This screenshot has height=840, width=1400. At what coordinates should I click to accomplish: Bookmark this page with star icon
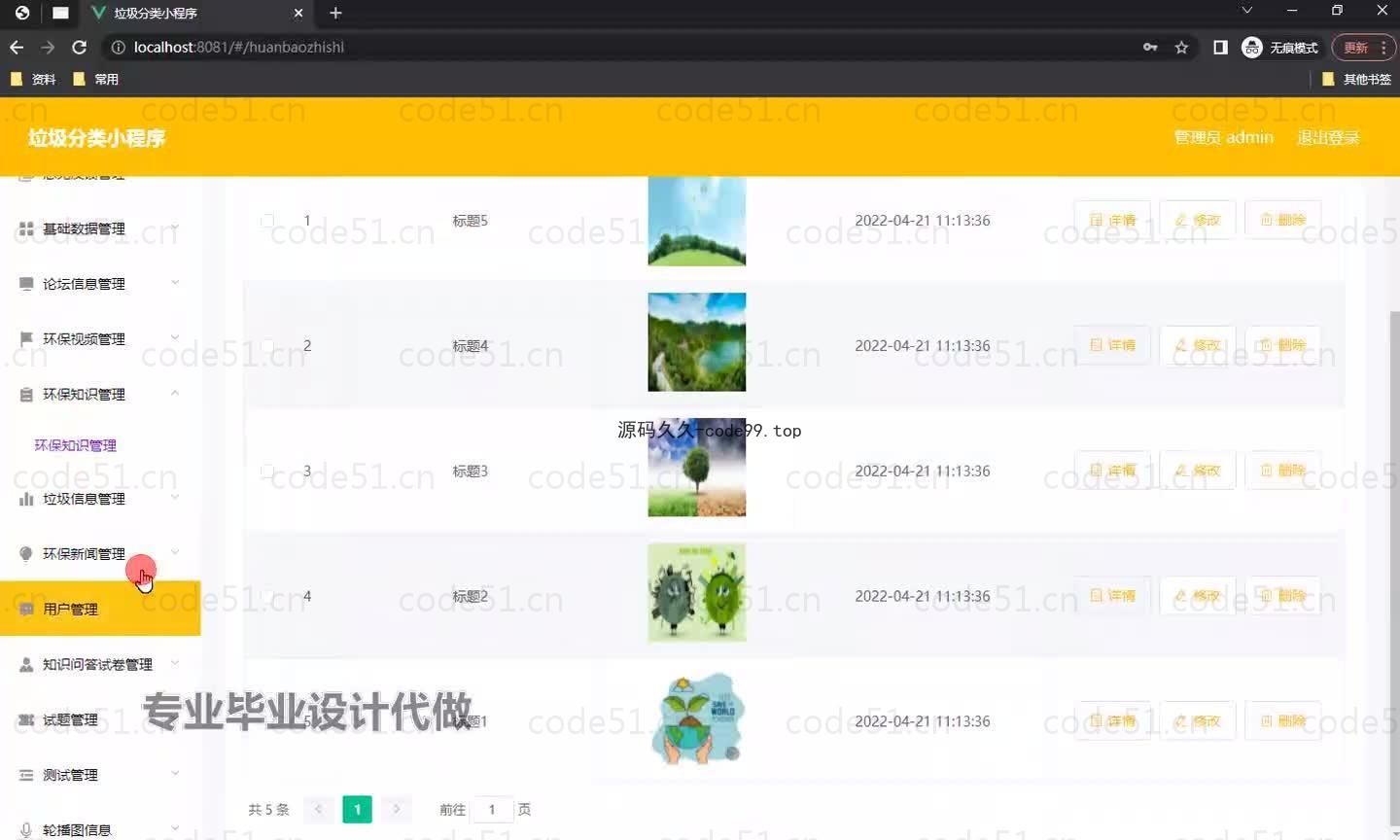pyautogui.click(x=1181, y=47)
